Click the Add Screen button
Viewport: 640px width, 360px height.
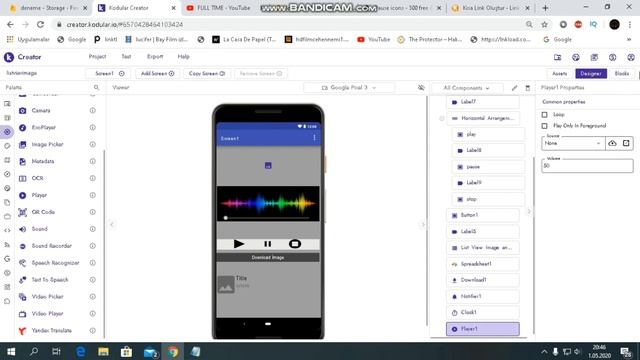157,73
